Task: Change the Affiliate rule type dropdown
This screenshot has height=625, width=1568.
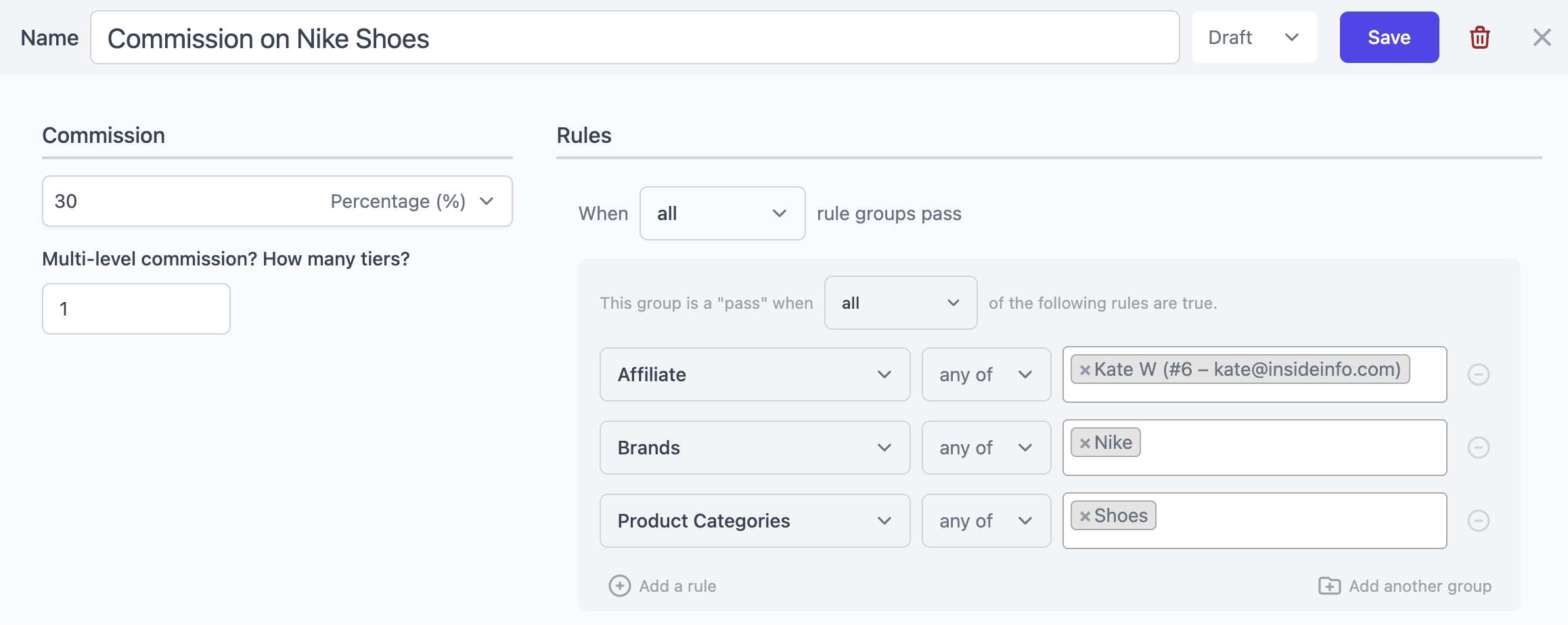Action: pos(754,374)
